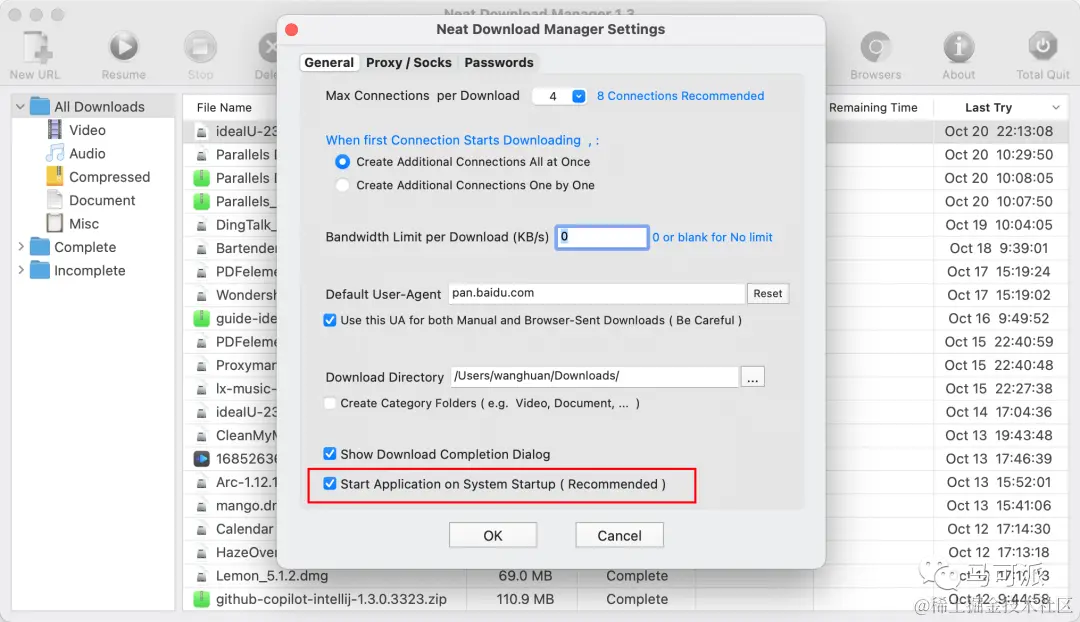Open the About toolbar icon
Viewport: 1080px width, 622px height.
pyautogui.click(x=959, y=47)
